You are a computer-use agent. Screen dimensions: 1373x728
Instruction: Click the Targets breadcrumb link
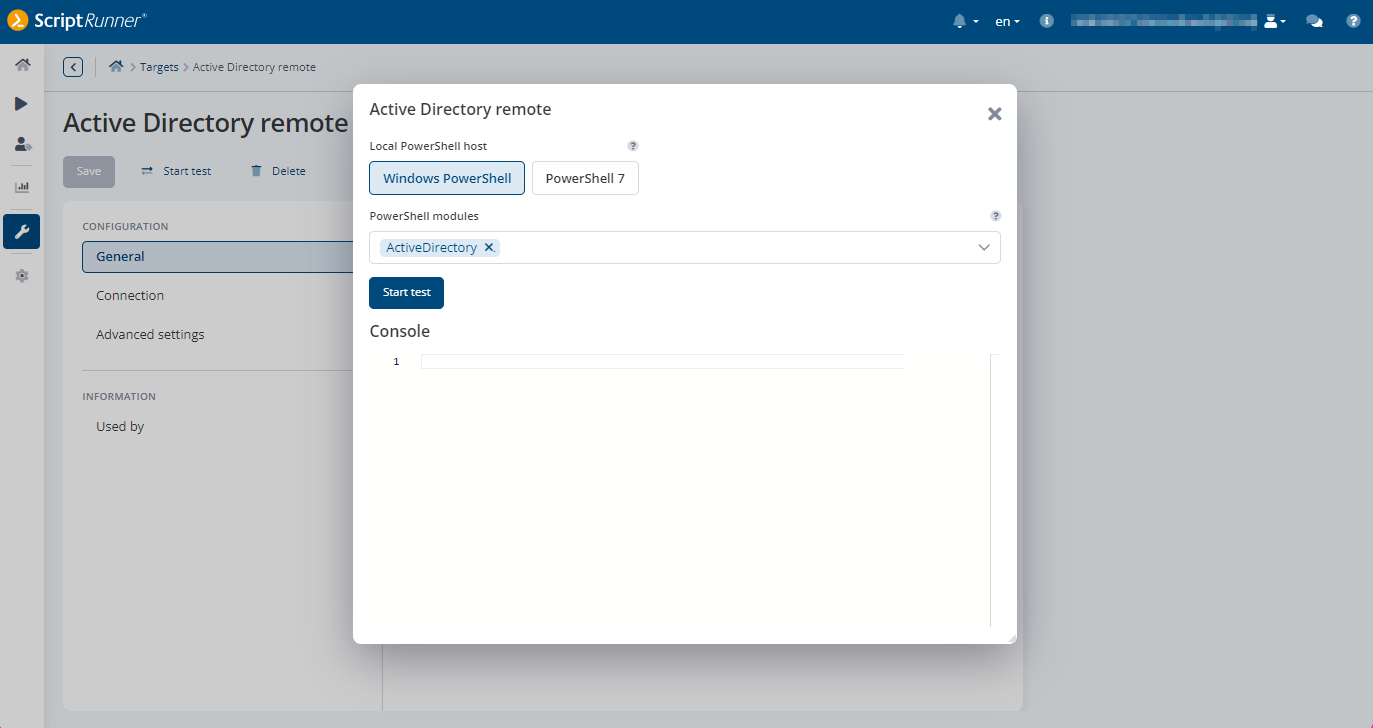(x=159, y=67)
